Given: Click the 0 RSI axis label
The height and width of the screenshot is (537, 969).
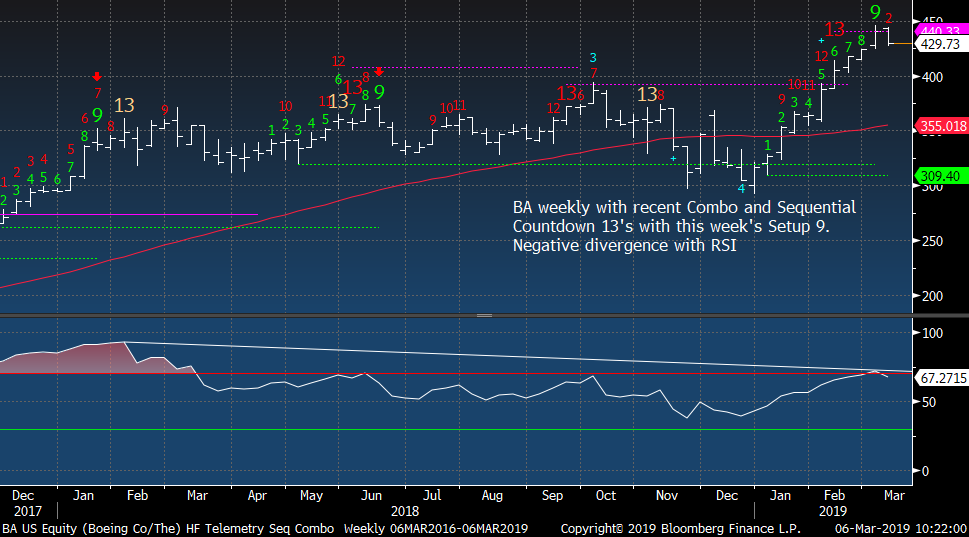Looking at the screenshot, I should 925,471.
